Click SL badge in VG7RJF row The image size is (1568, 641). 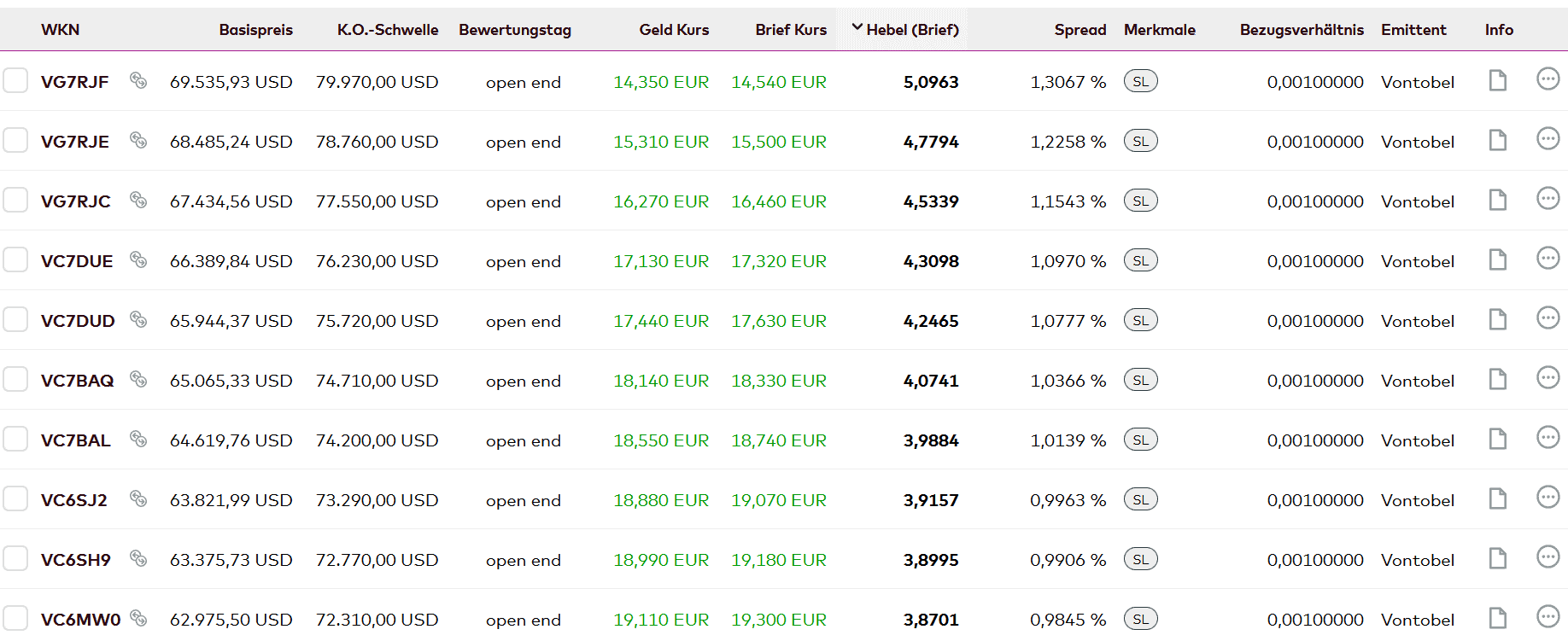(x=1141, y=81)
